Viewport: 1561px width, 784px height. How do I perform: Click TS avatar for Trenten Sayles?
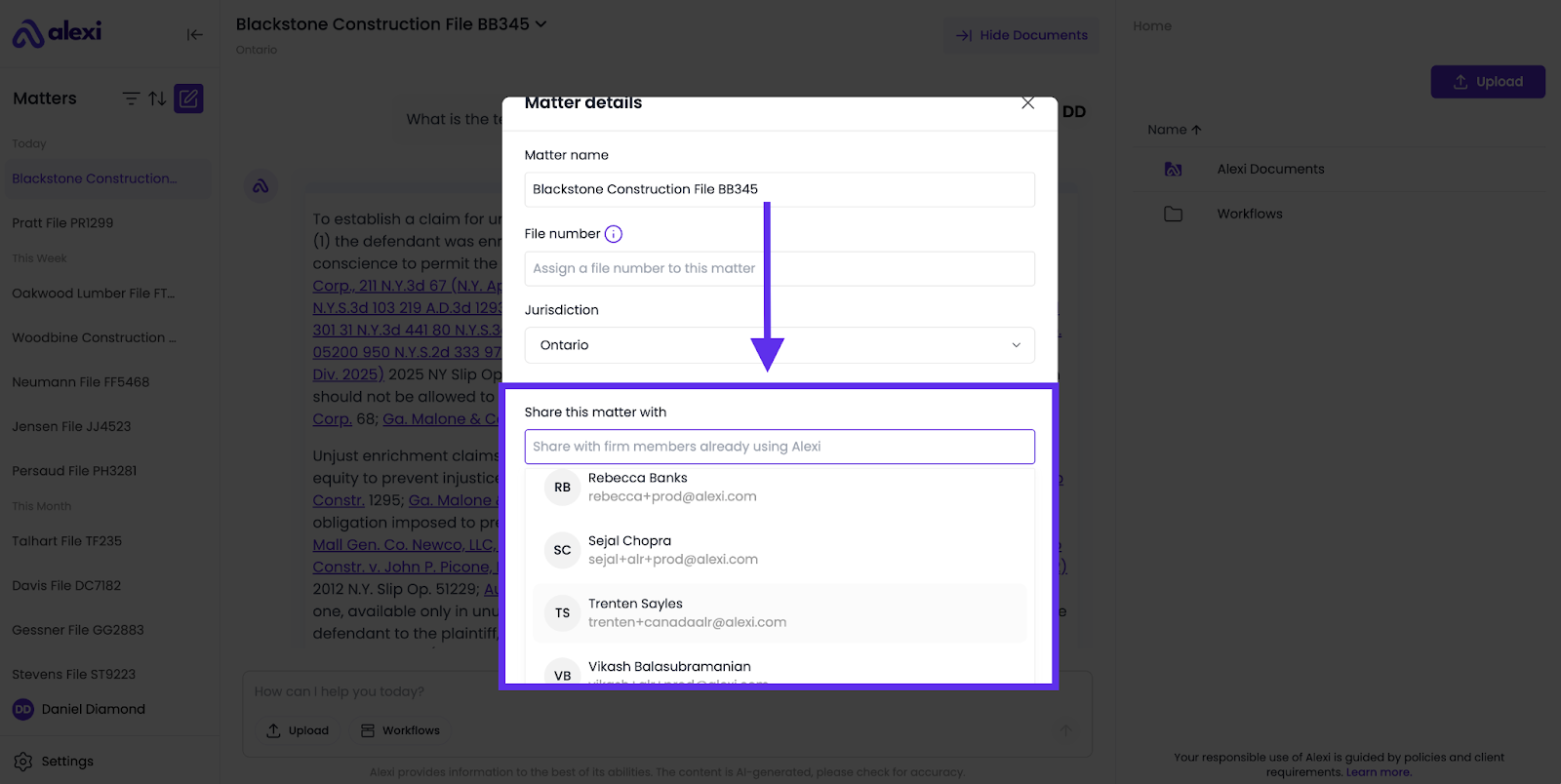tap(562, 613)
